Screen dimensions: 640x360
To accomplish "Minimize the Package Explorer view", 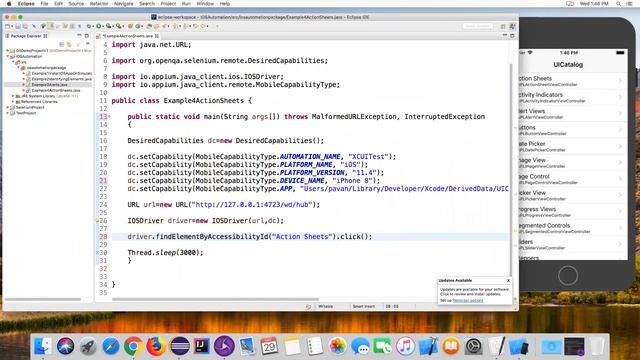I will (x=79, y=36).
